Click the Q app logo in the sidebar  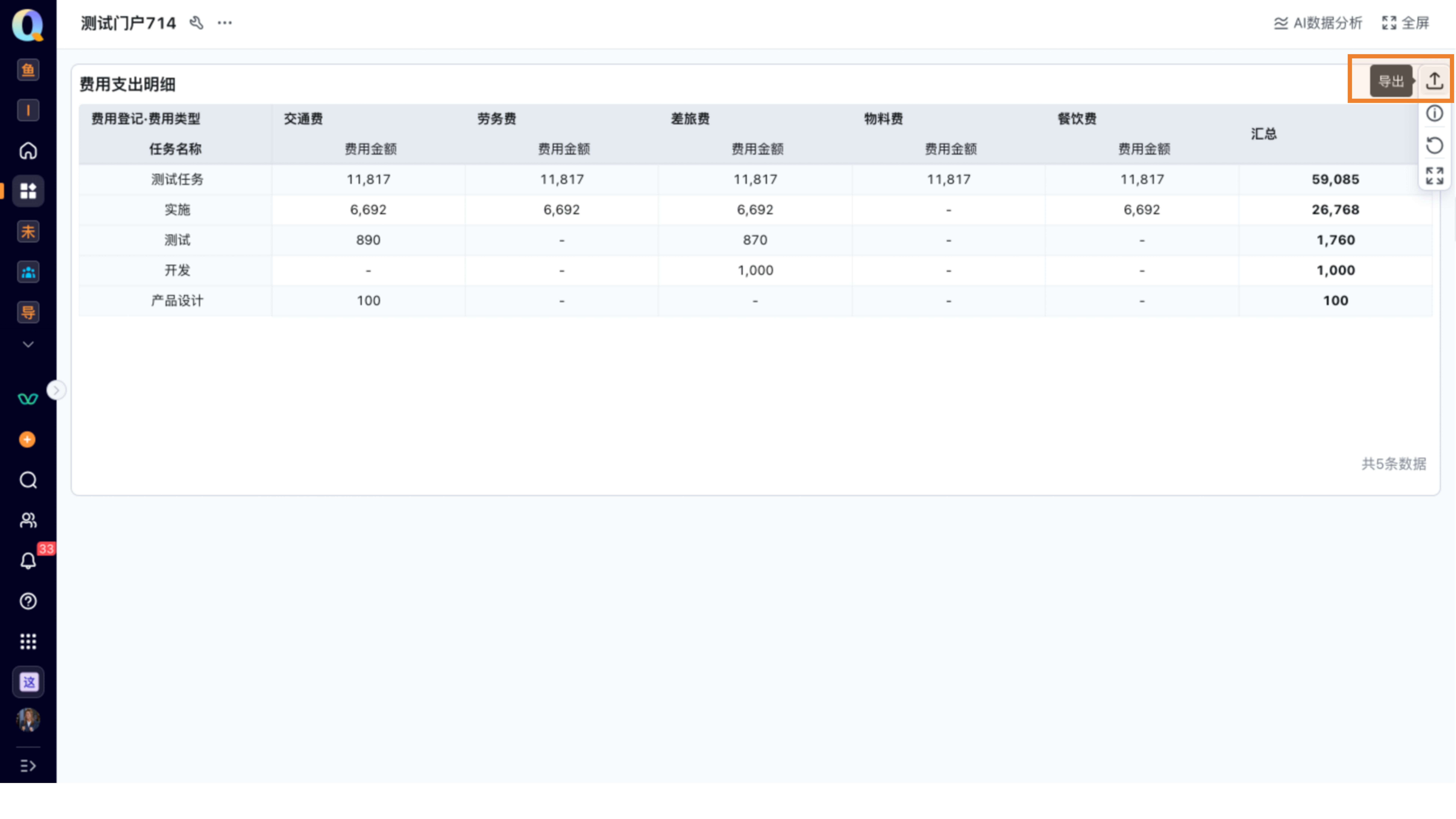point(28,25)
